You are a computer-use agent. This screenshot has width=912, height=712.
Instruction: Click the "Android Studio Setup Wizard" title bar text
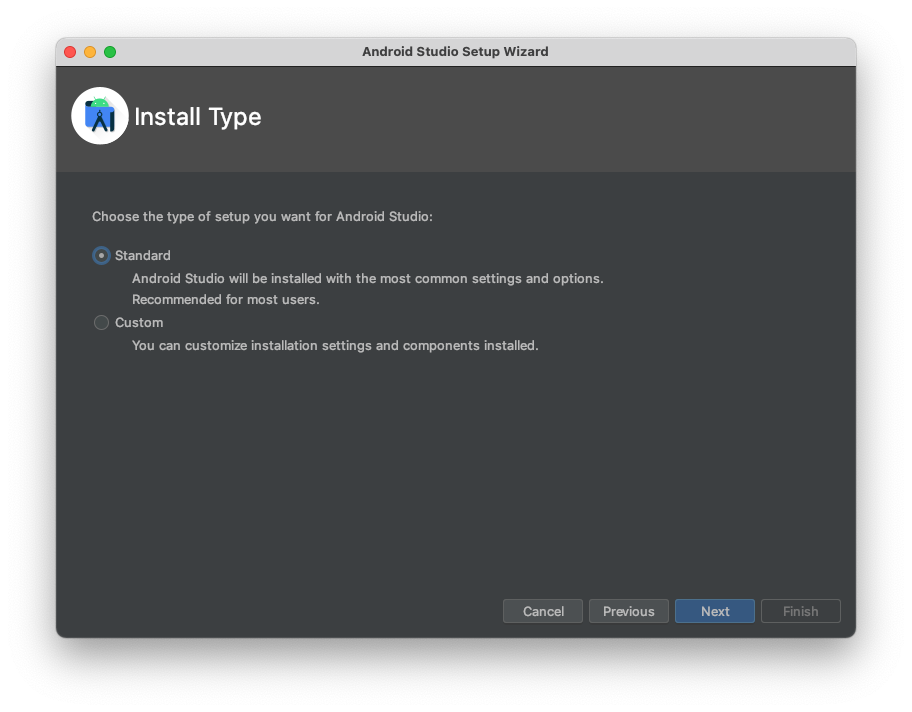coord(455,52)
